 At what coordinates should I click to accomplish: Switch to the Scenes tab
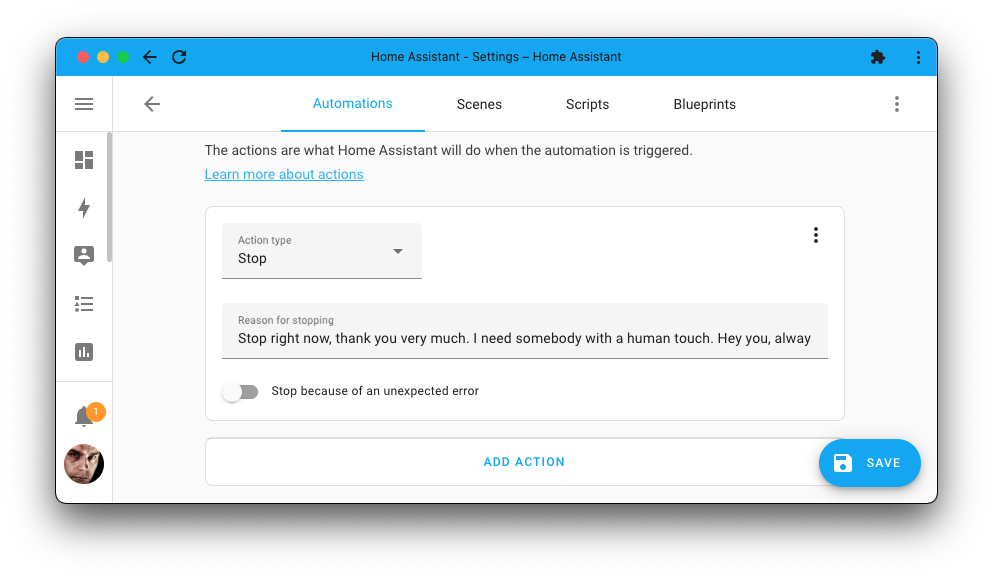(x=479, y=104)
